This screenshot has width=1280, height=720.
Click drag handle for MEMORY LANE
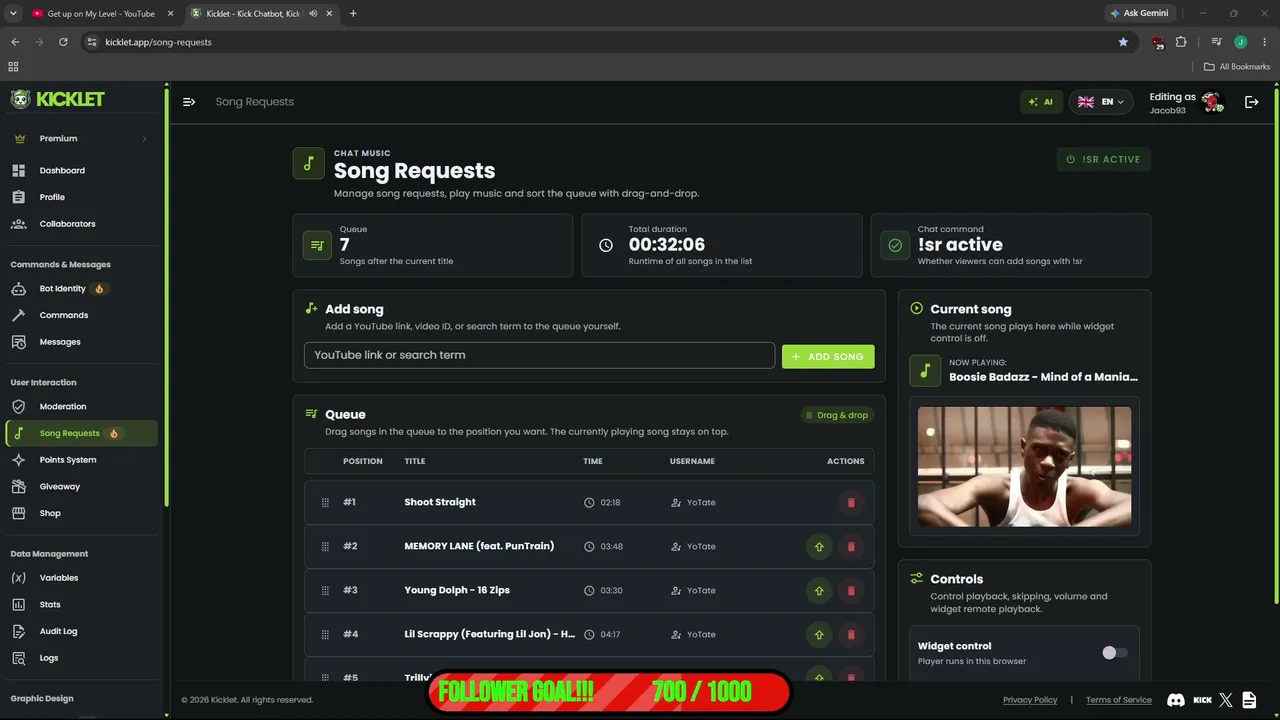[325, 546]
